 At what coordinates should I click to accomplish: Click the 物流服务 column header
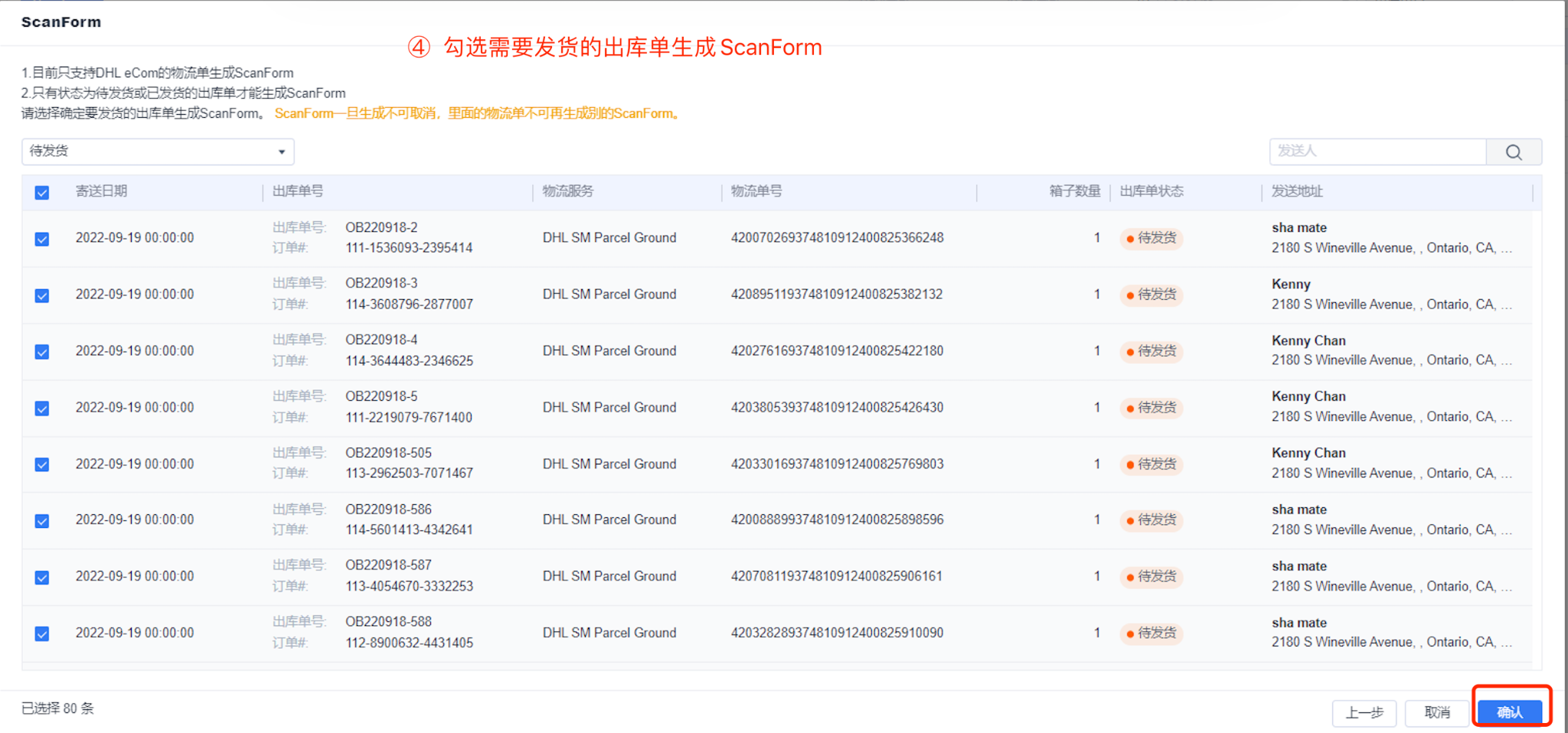click(567, 191)
